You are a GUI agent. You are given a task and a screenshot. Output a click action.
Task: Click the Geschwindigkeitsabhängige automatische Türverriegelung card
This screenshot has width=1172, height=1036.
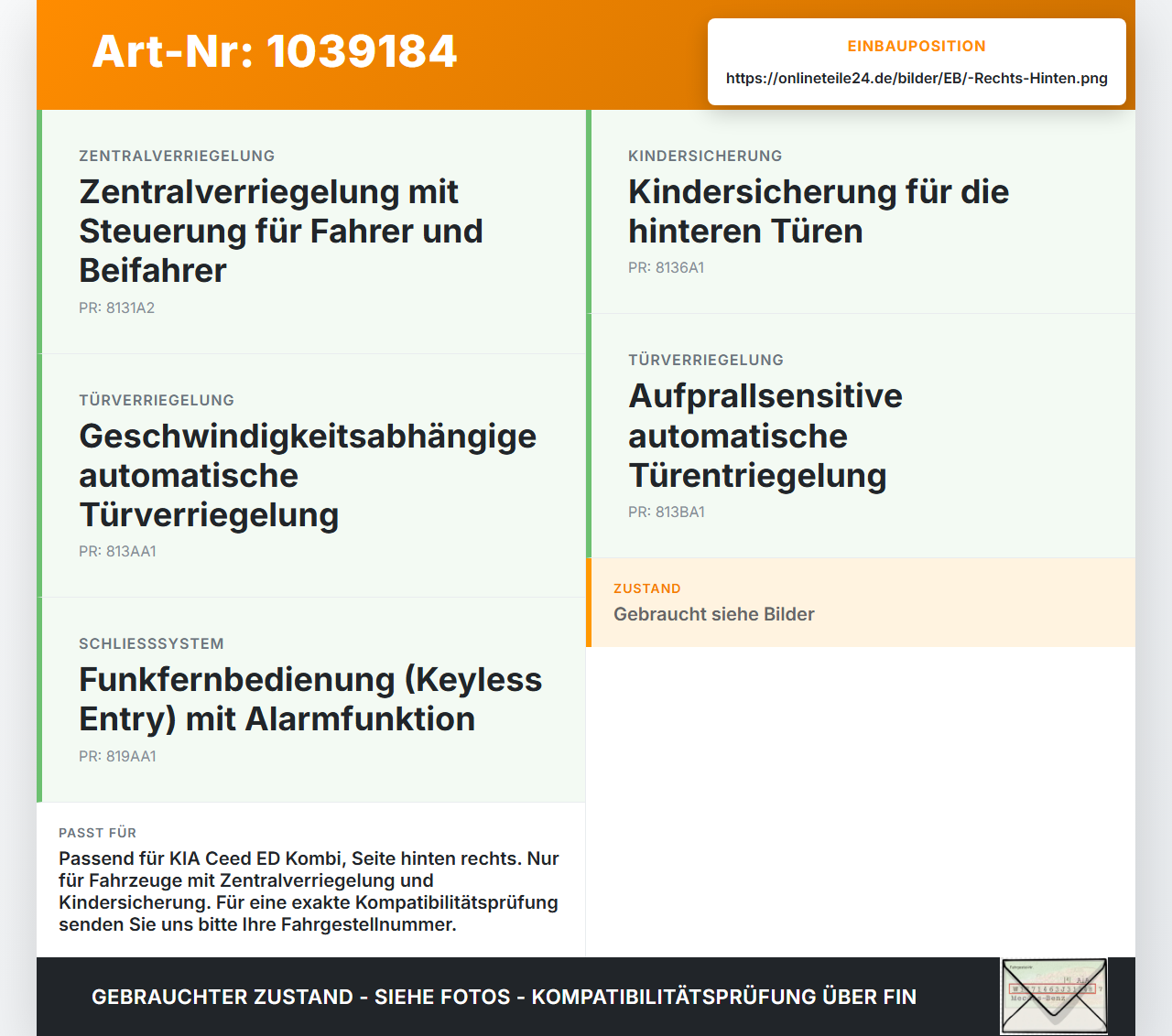311,476
